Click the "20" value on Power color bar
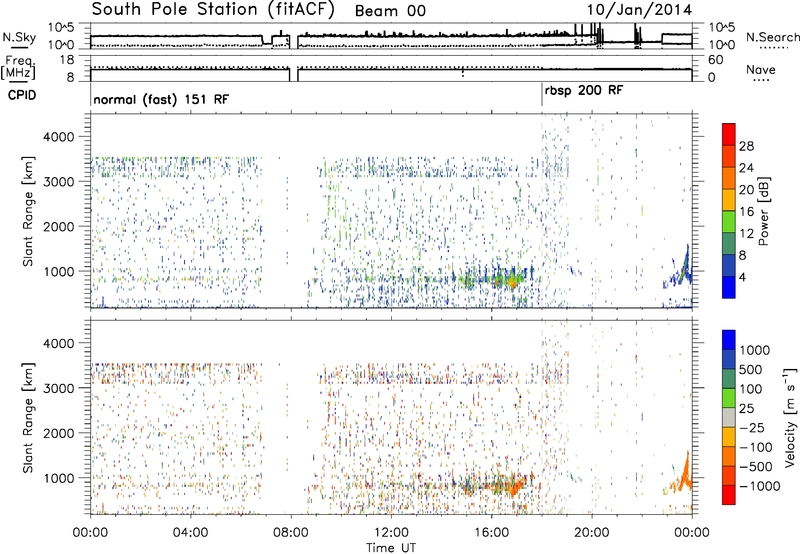Screen dimensions: 800x554 click(x=746, y=190)
